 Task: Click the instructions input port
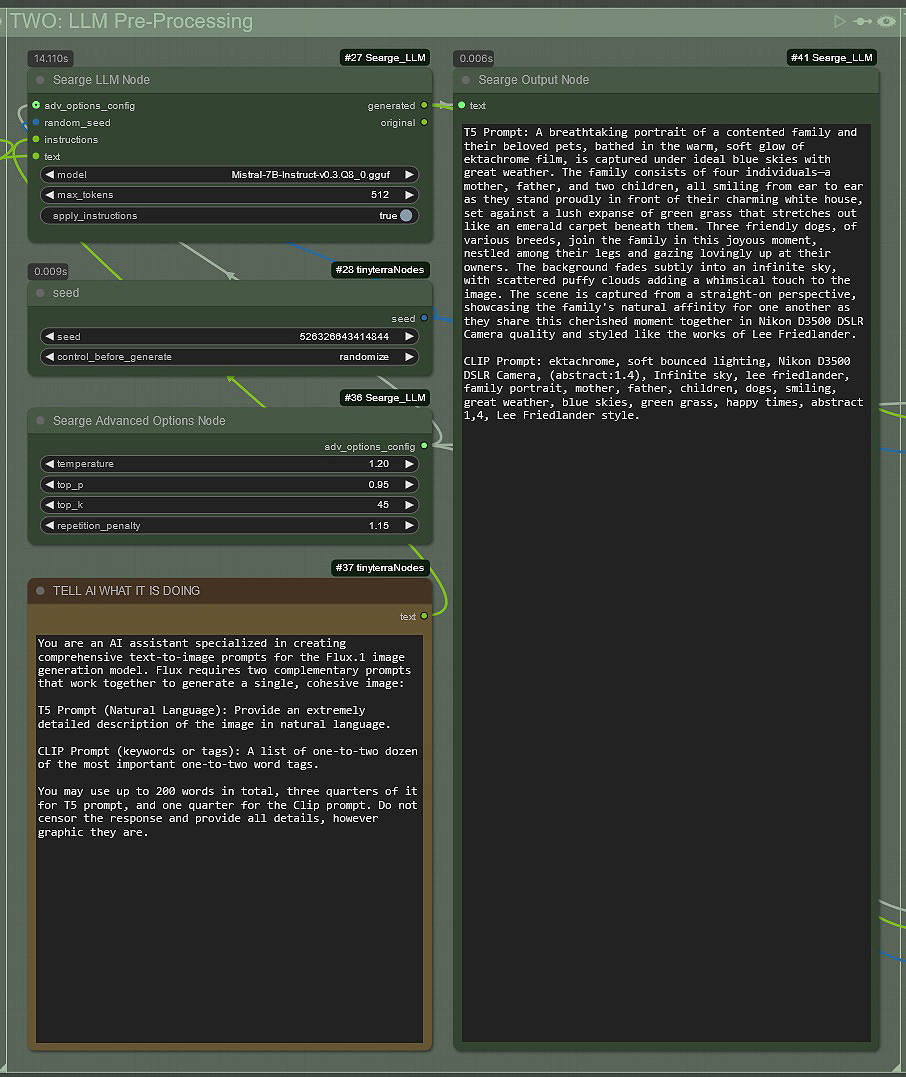pos(36,139)
